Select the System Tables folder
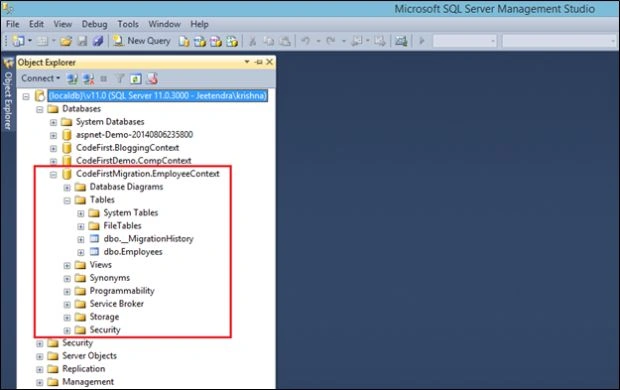The width and height of the screenshot is (620, 390). pos(130,213)
